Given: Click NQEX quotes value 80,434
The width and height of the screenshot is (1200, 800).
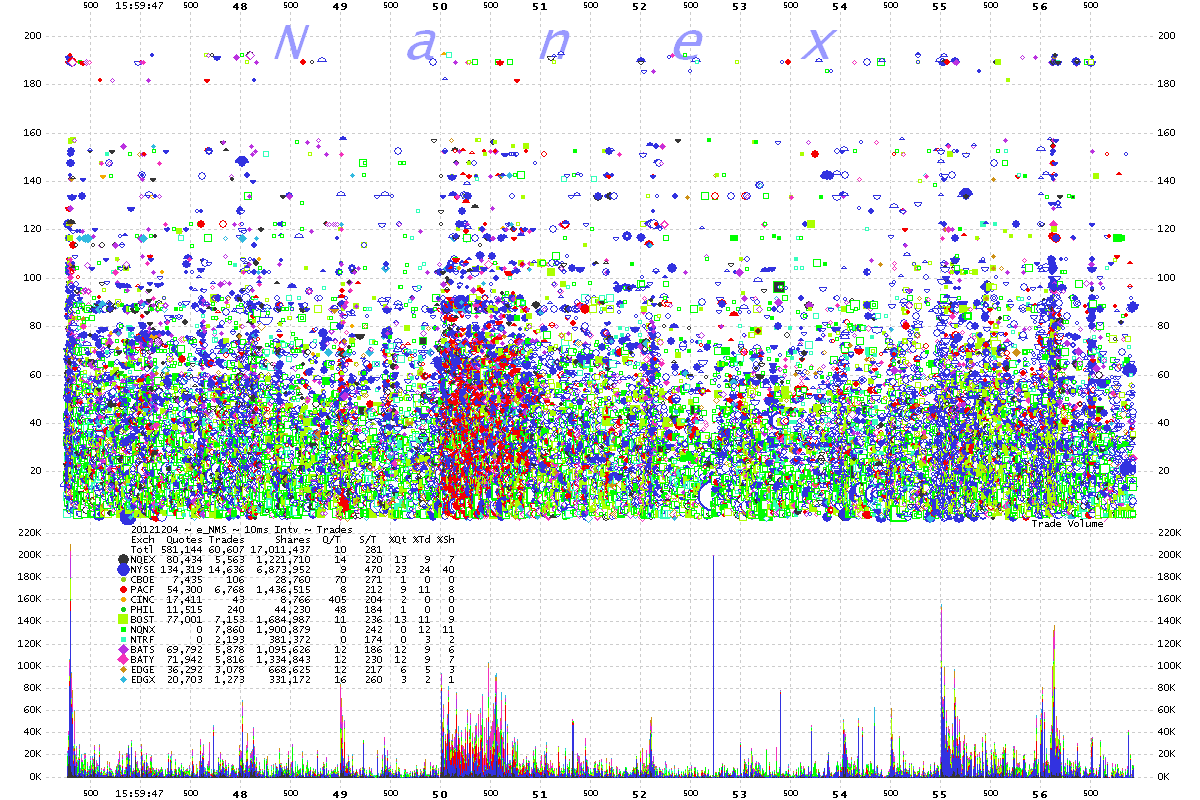Looking at the screenshot, I should (184, 560).
